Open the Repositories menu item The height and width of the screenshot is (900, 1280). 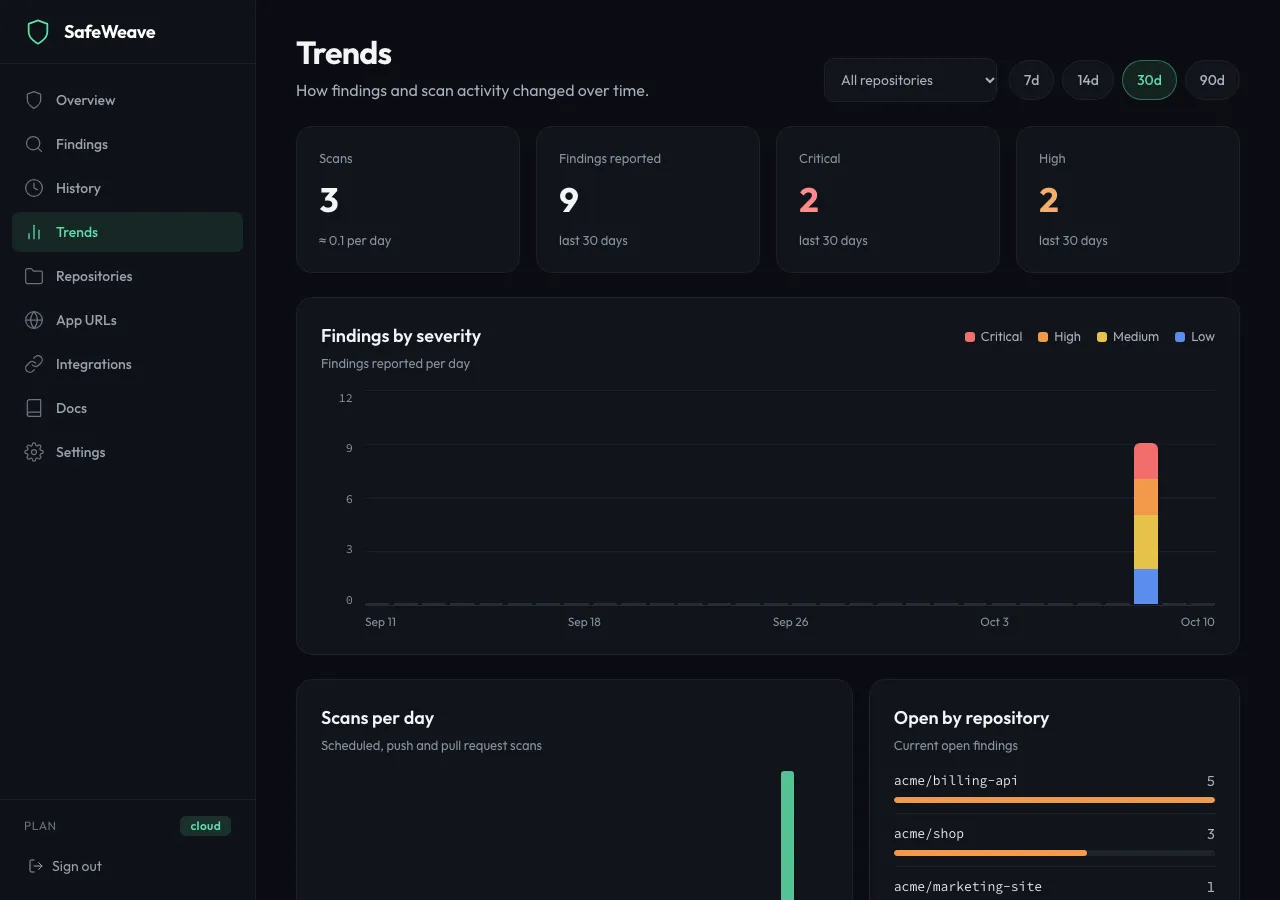coord(127,276)
